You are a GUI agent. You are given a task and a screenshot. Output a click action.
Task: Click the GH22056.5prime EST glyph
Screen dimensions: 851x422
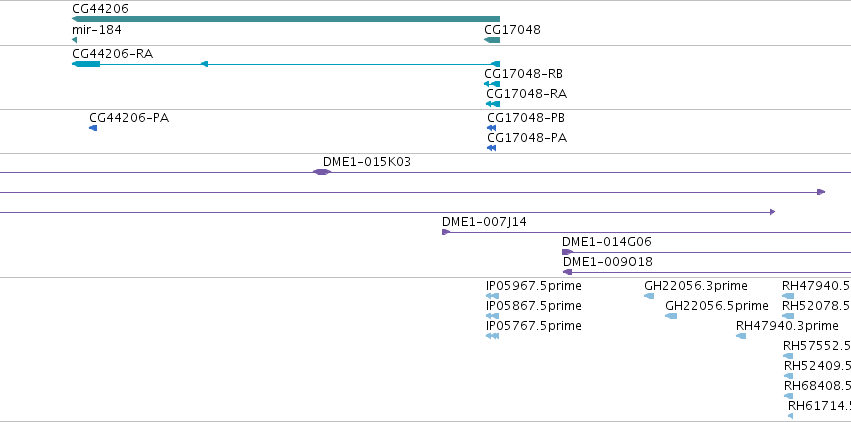tap(671, 316)
